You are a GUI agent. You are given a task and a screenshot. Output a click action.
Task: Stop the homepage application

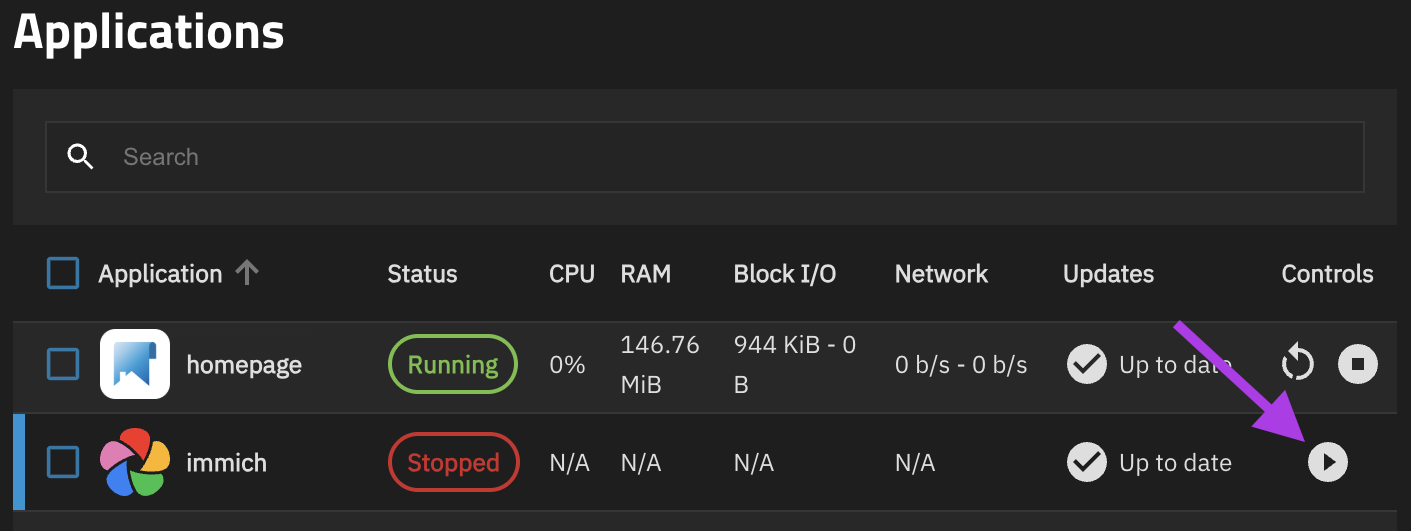1357,364
